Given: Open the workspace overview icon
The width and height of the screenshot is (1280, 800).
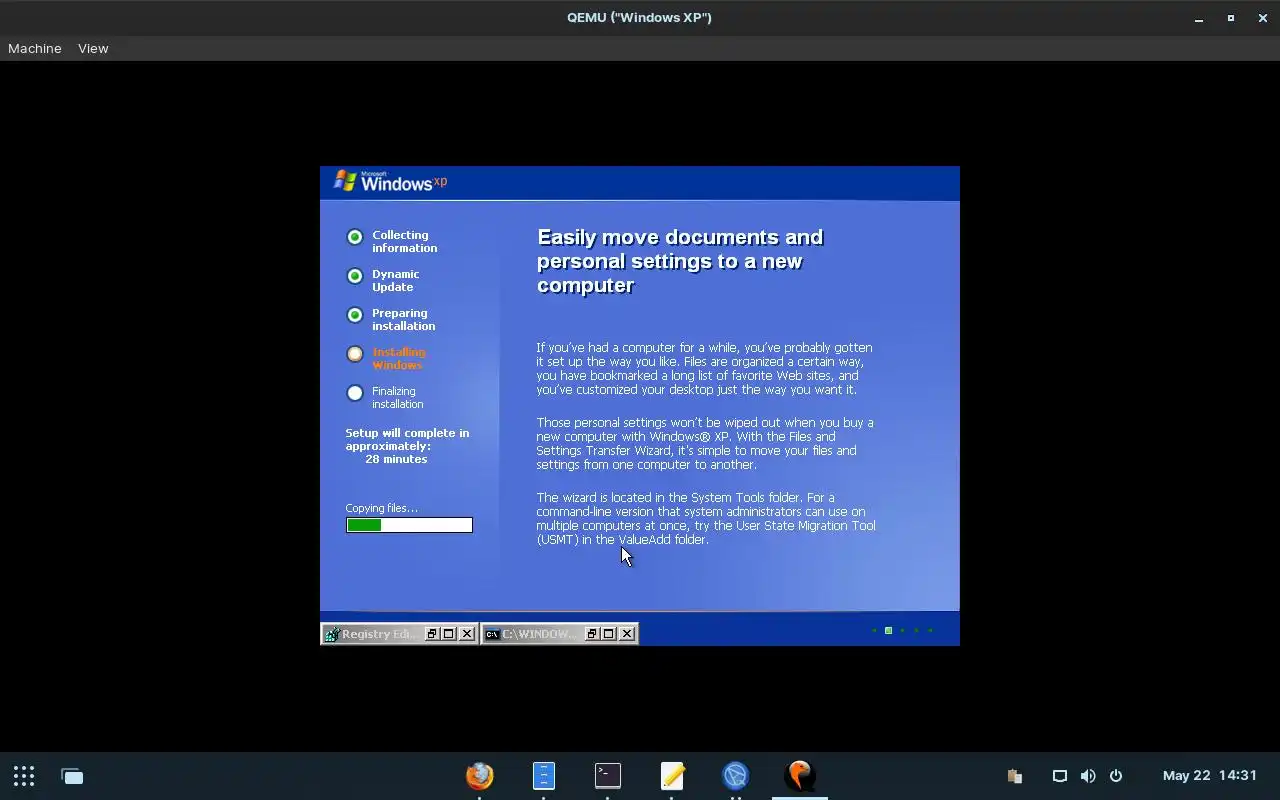Looking at the screenshot, I should (x=72, y=776).
